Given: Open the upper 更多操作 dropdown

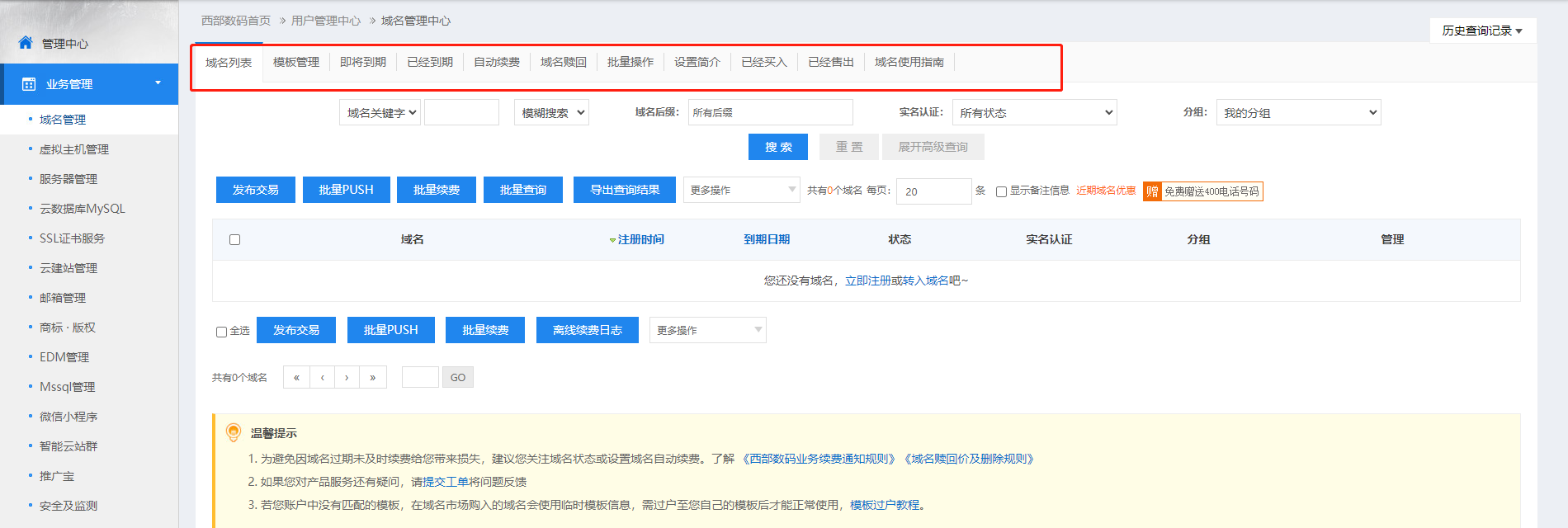Looking at the screenshot, I should (741, 190).
